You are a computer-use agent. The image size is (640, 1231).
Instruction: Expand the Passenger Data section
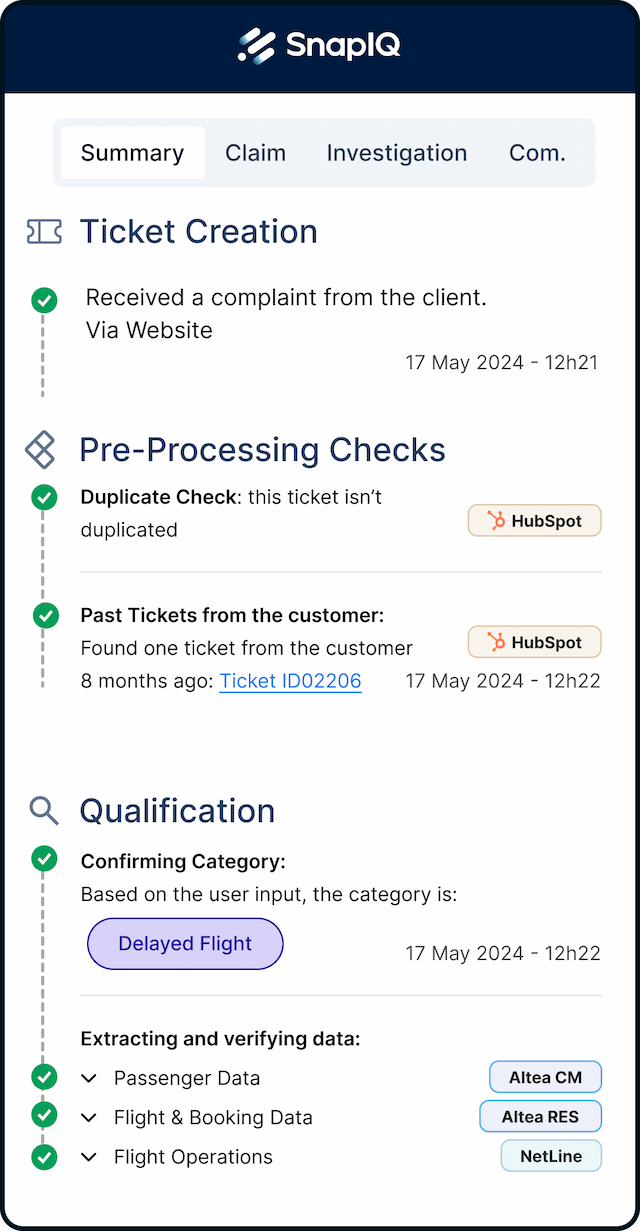tap(89, 1078)
